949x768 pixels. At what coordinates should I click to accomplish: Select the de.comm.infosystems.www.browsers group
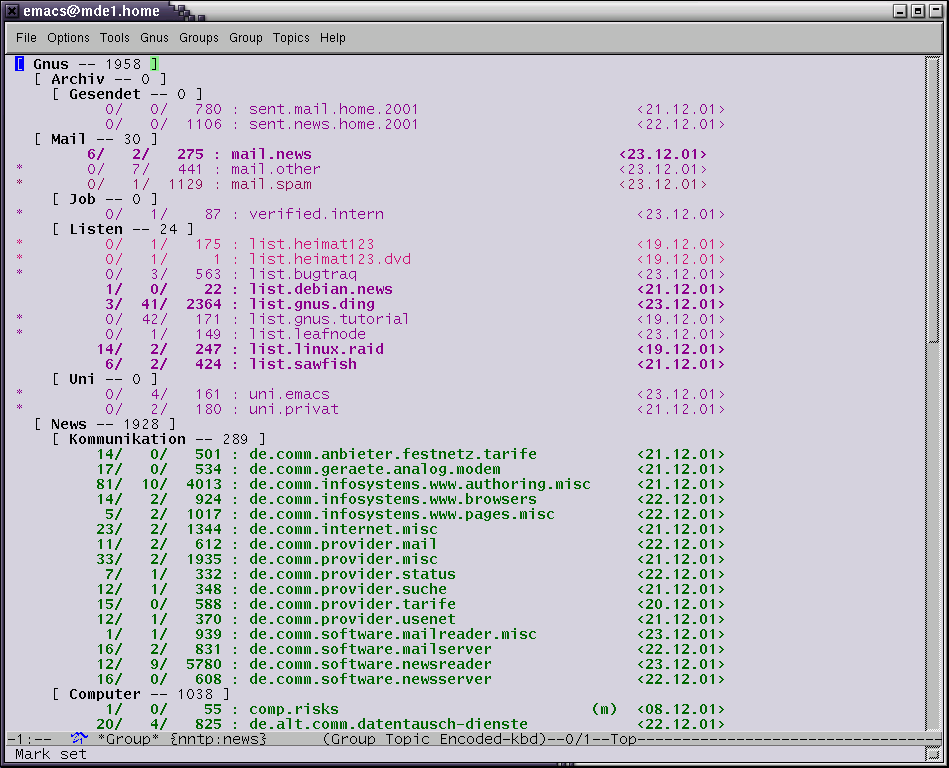(393, 499)
